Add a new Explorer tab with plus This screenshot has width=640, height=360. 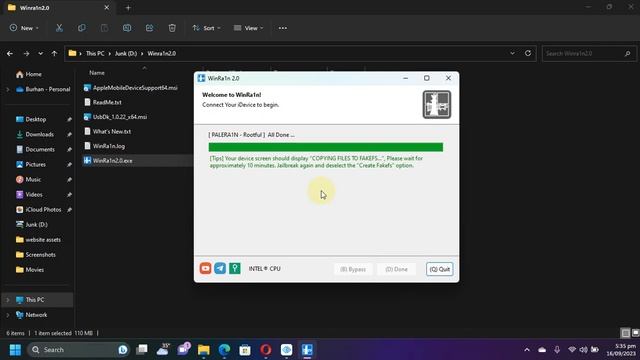click(128, 7)
